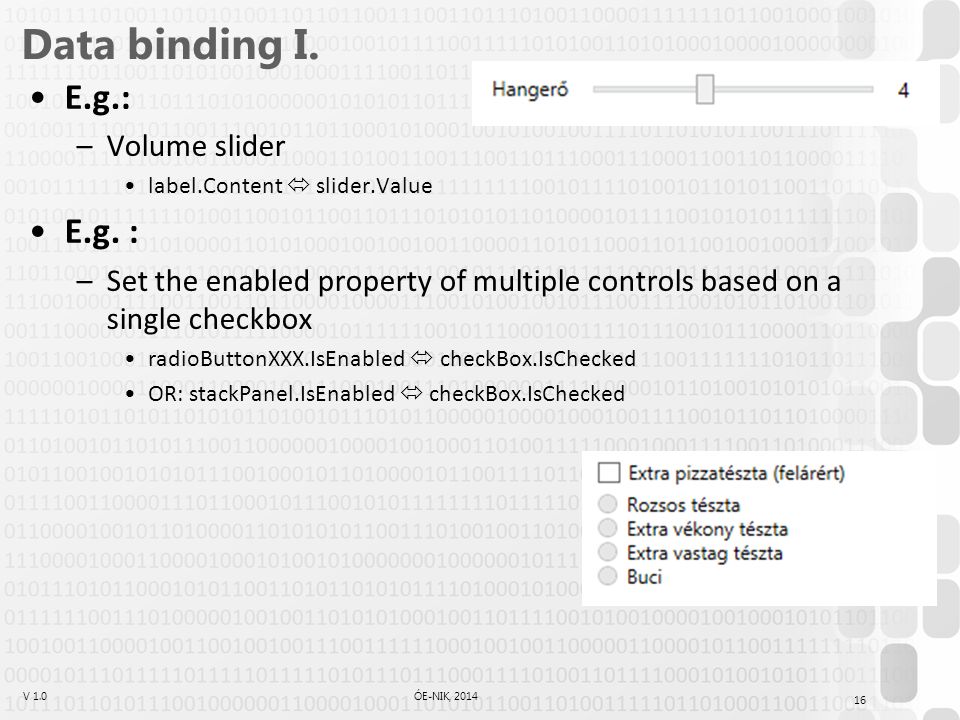Image resolution: width=960 pixels, height=720 pixels.
Task: Click the Data binding I. slide title
Action: [171, 45]
